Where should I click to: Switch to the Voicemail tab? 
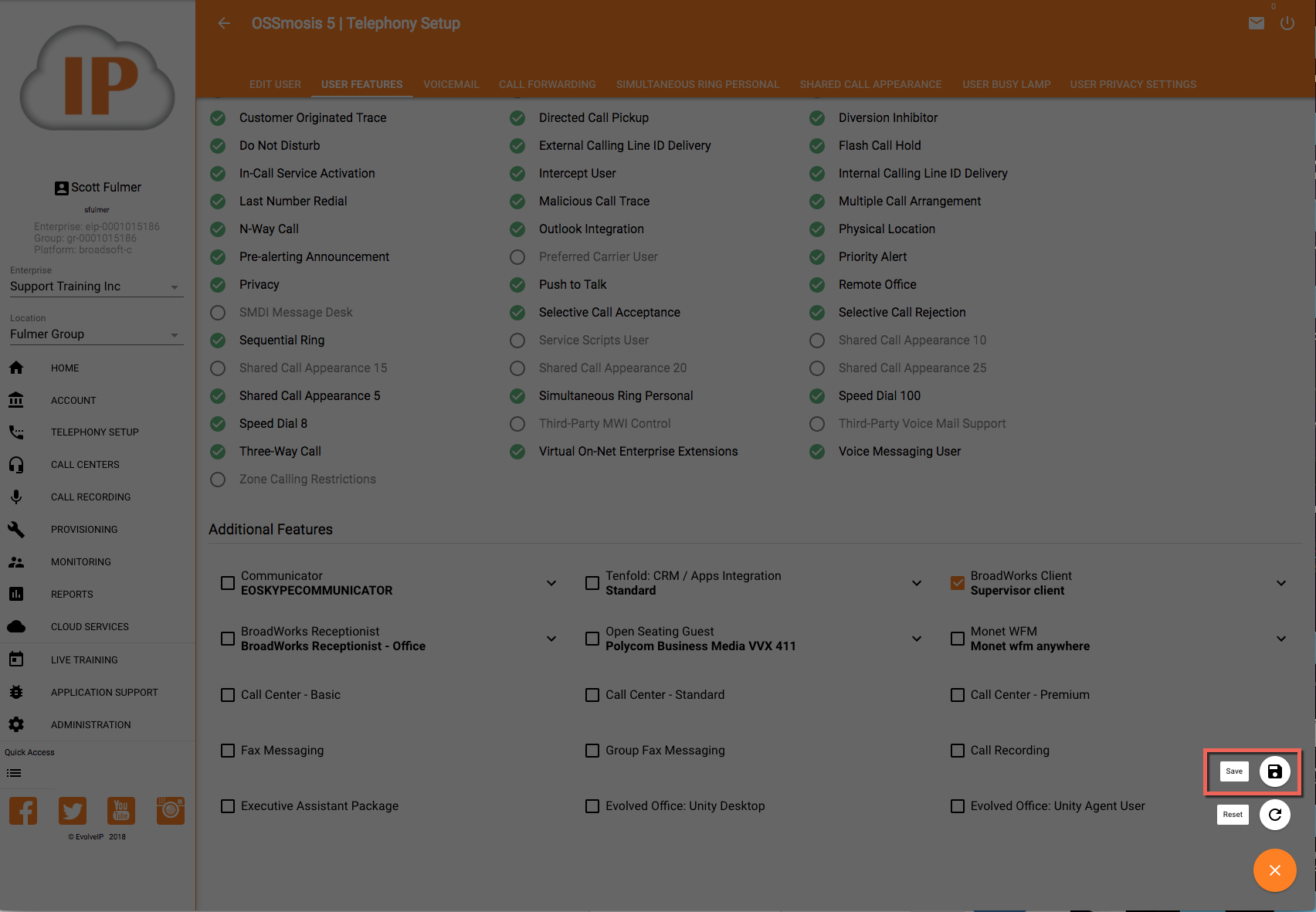click(451, 84)
